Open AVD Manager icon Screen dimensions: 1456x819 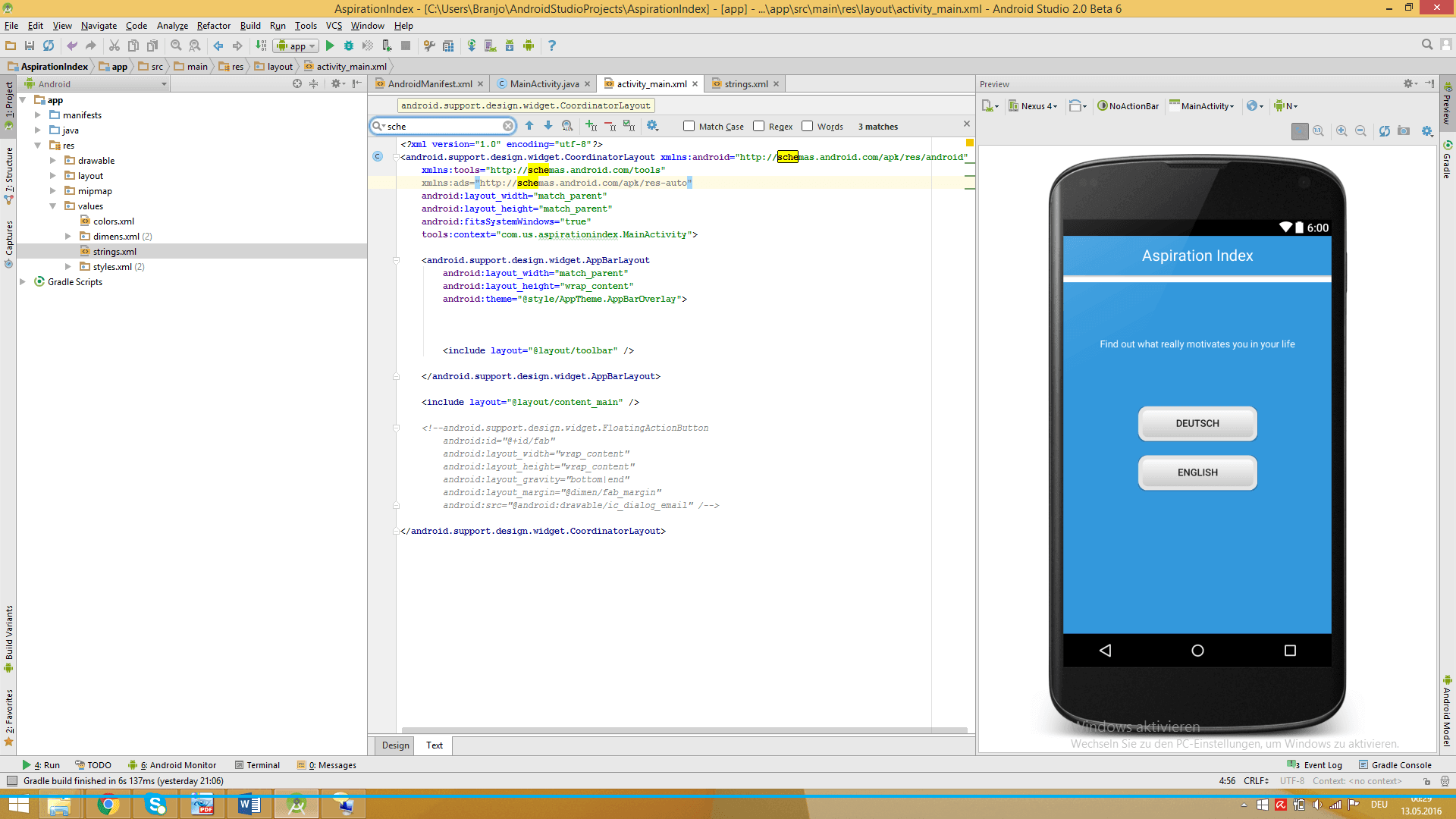[491, 45]
